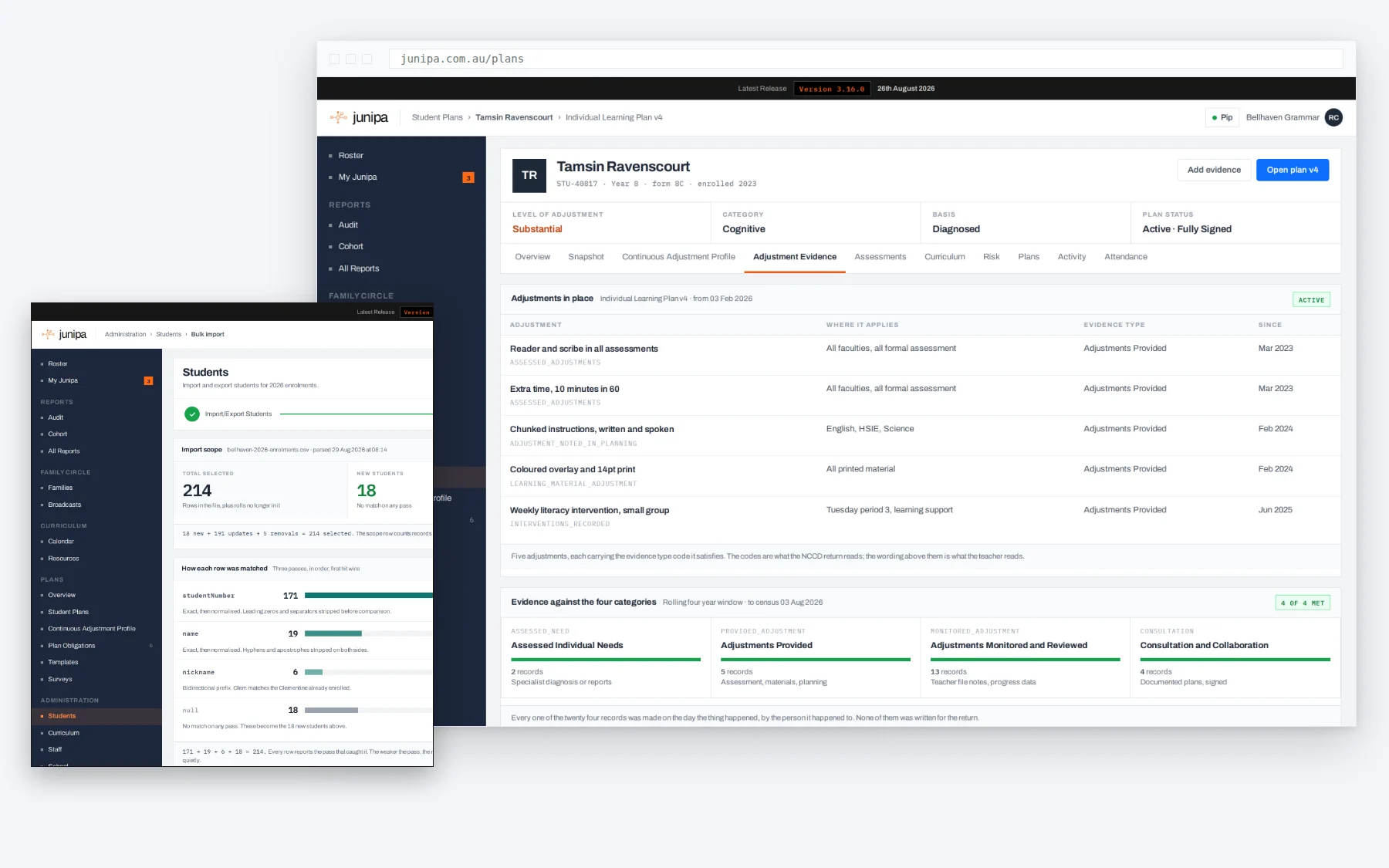The image size is (1389, 868).
Task: Click the Pip status indicator
Action: click(x=1222, y=117)
